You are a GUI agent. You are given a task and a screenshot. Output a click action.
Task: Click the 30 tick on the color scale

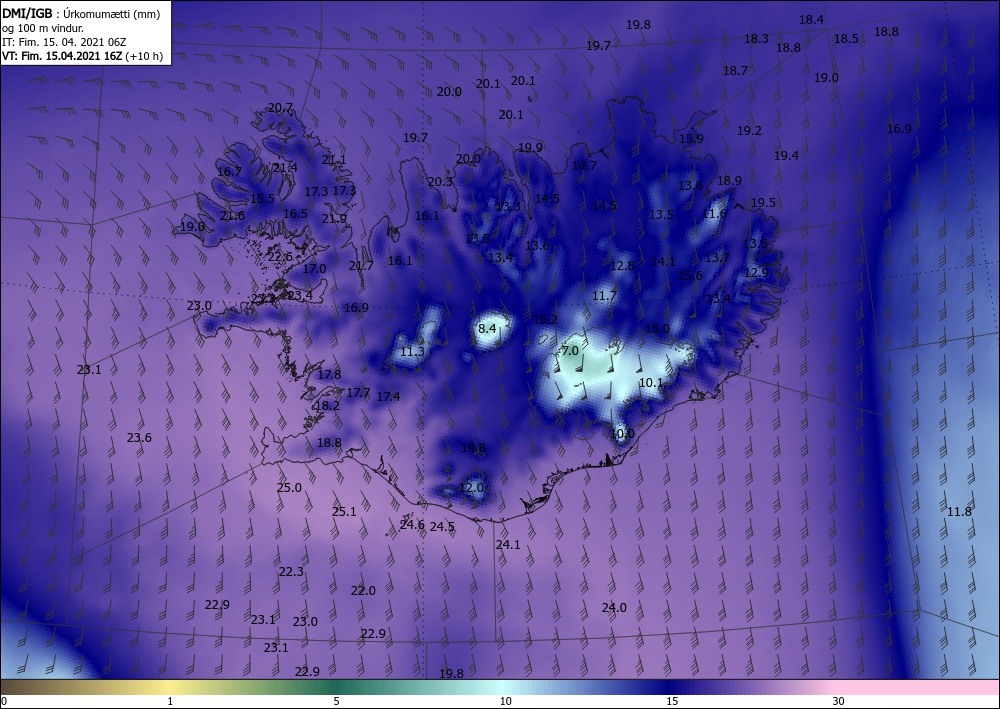838,701
